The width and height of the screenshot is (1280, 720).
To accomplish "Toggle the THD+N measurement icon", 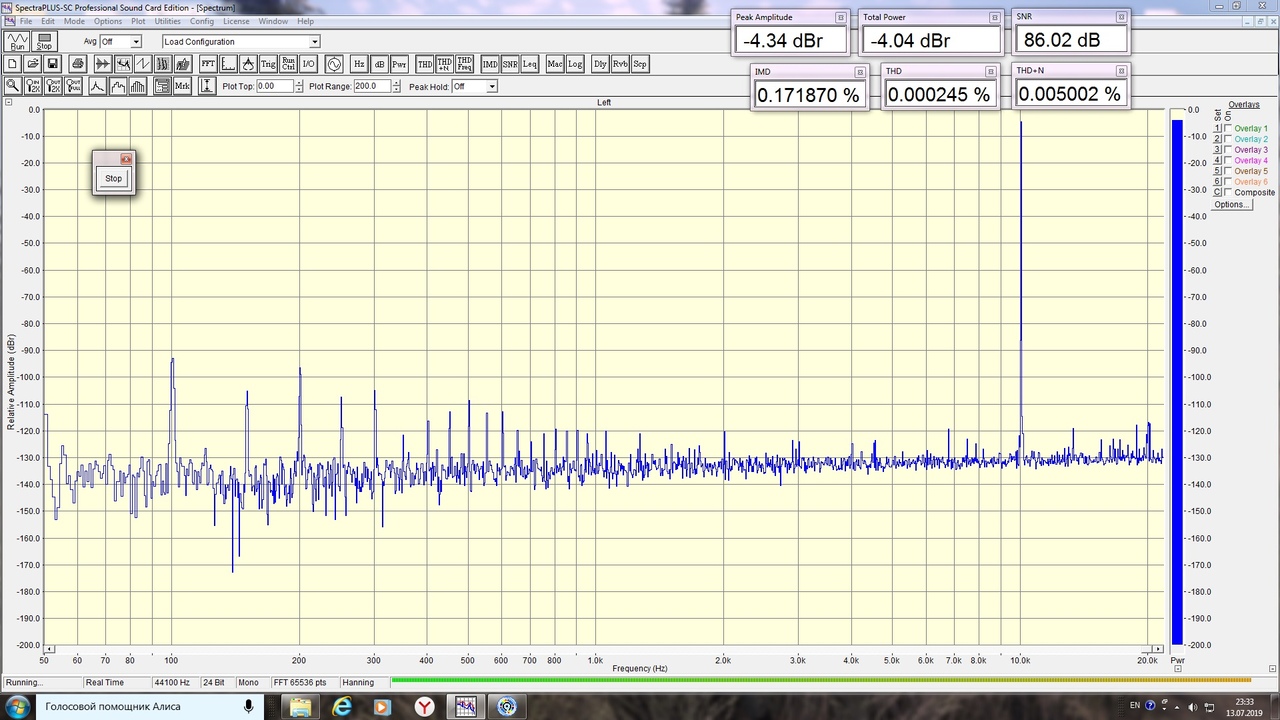I will click(445, 64).
